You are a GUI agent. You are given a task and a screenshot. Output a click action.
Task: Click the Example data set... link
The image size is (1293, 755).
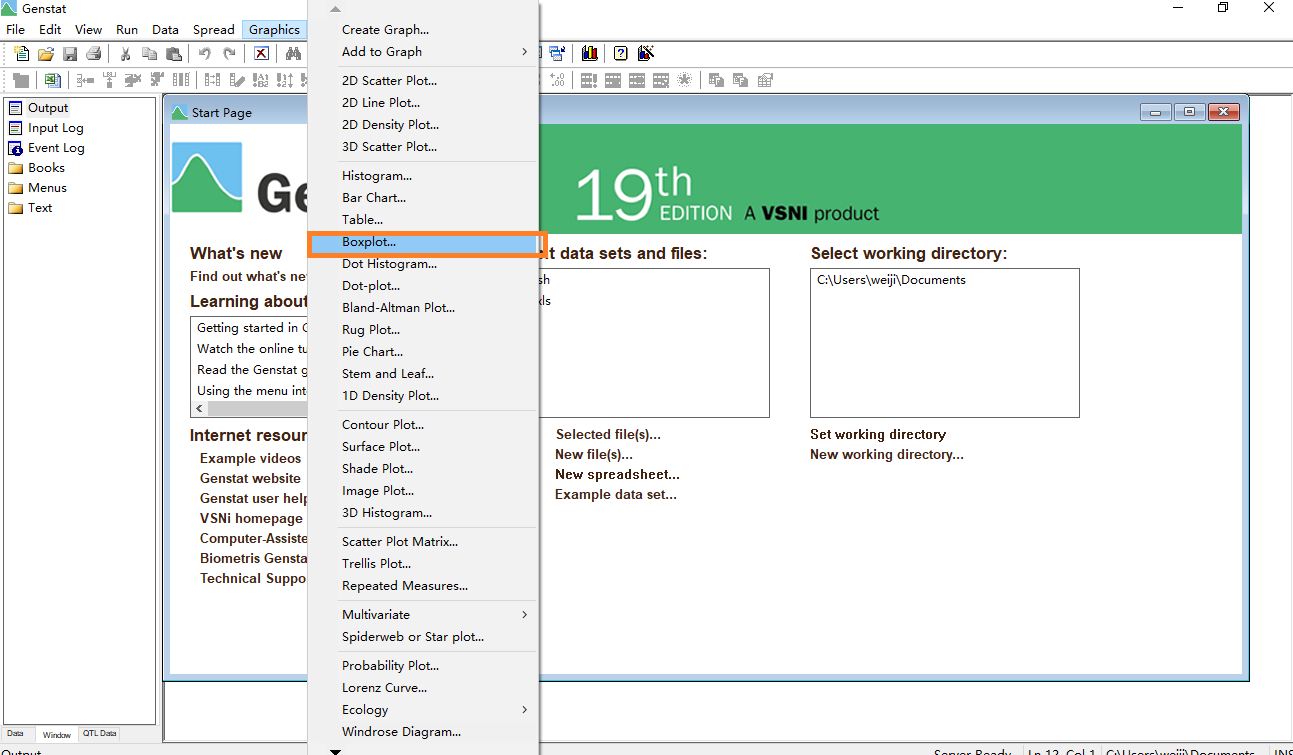tap(616, 495)
